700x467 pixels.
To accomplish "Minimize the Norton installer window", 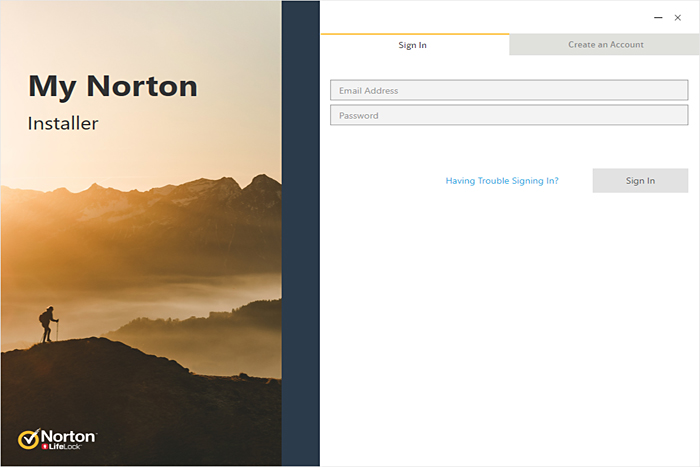I will click(658, 17).
